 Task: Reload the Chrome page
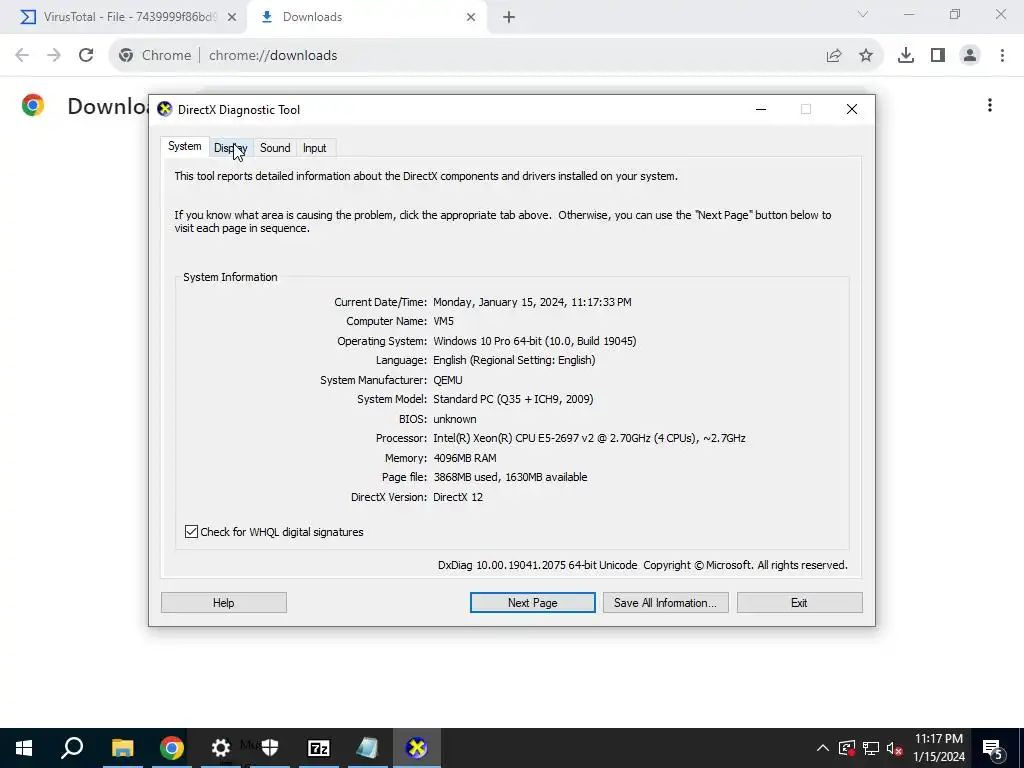[86, 55]
